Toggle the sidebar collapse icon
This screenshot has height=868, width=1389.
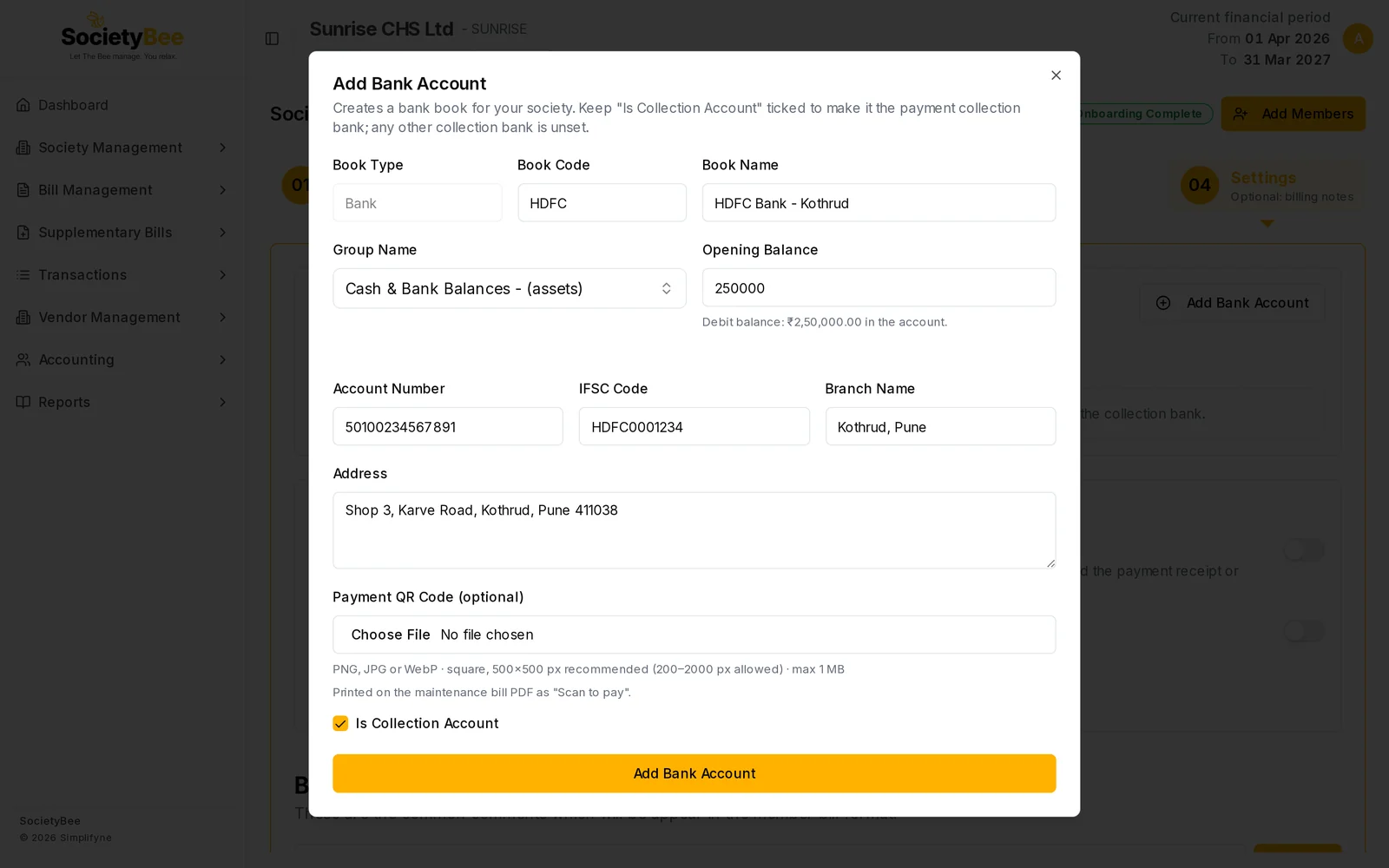point(272,38)
